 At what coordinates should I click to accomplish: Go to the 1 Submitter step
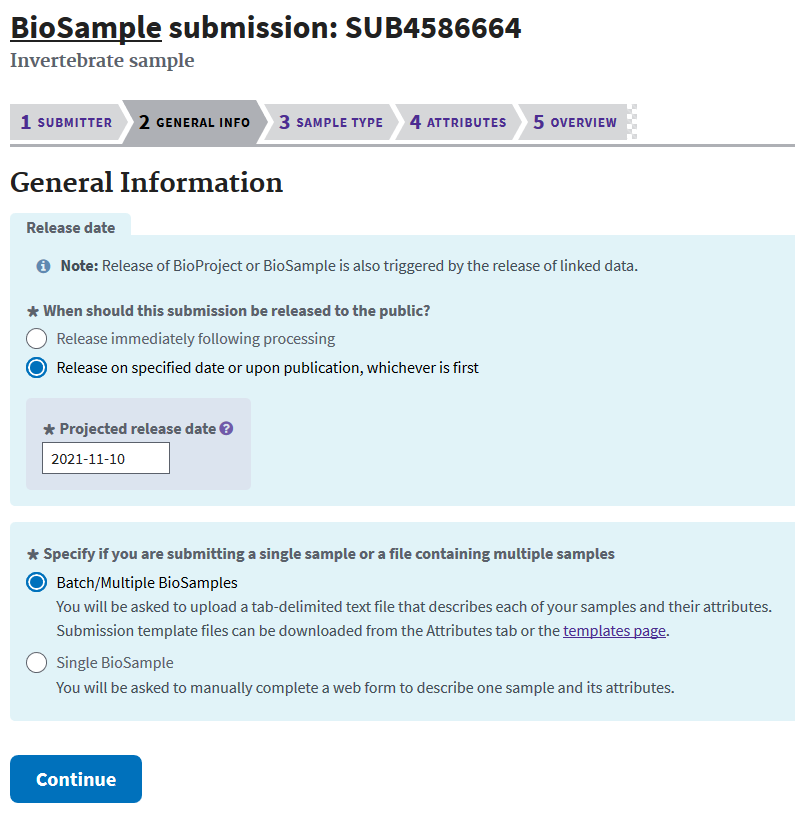(67, 122)
